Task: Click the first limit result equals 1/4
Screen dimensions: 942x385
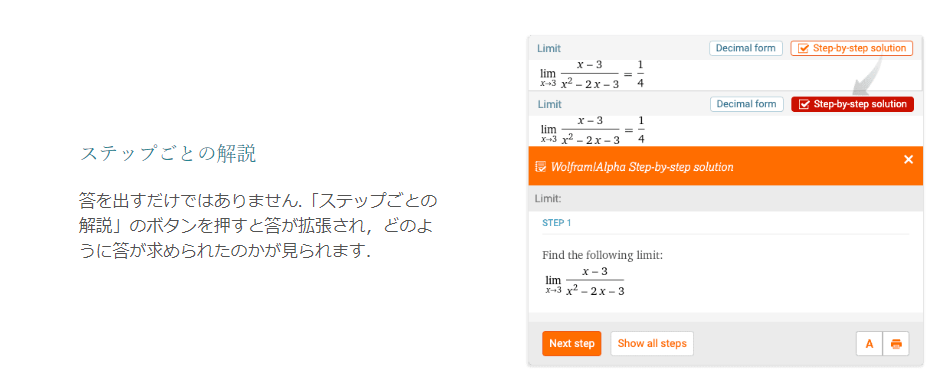Action: pyautogui.click(x=592, y=74)
